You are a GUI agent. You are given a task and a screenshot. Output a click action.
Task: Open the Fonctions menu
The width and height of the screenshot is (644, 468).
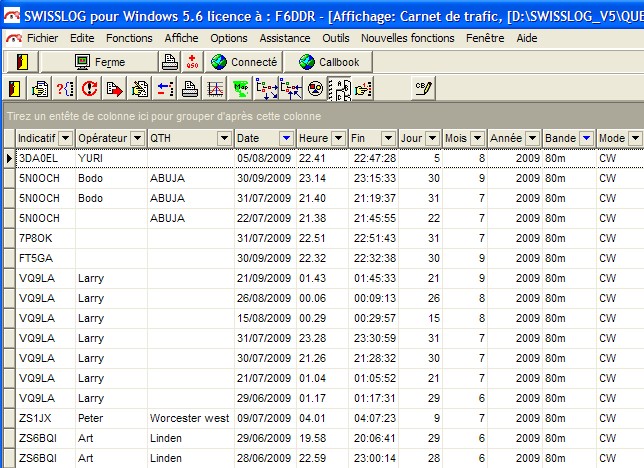coord(129,38)
